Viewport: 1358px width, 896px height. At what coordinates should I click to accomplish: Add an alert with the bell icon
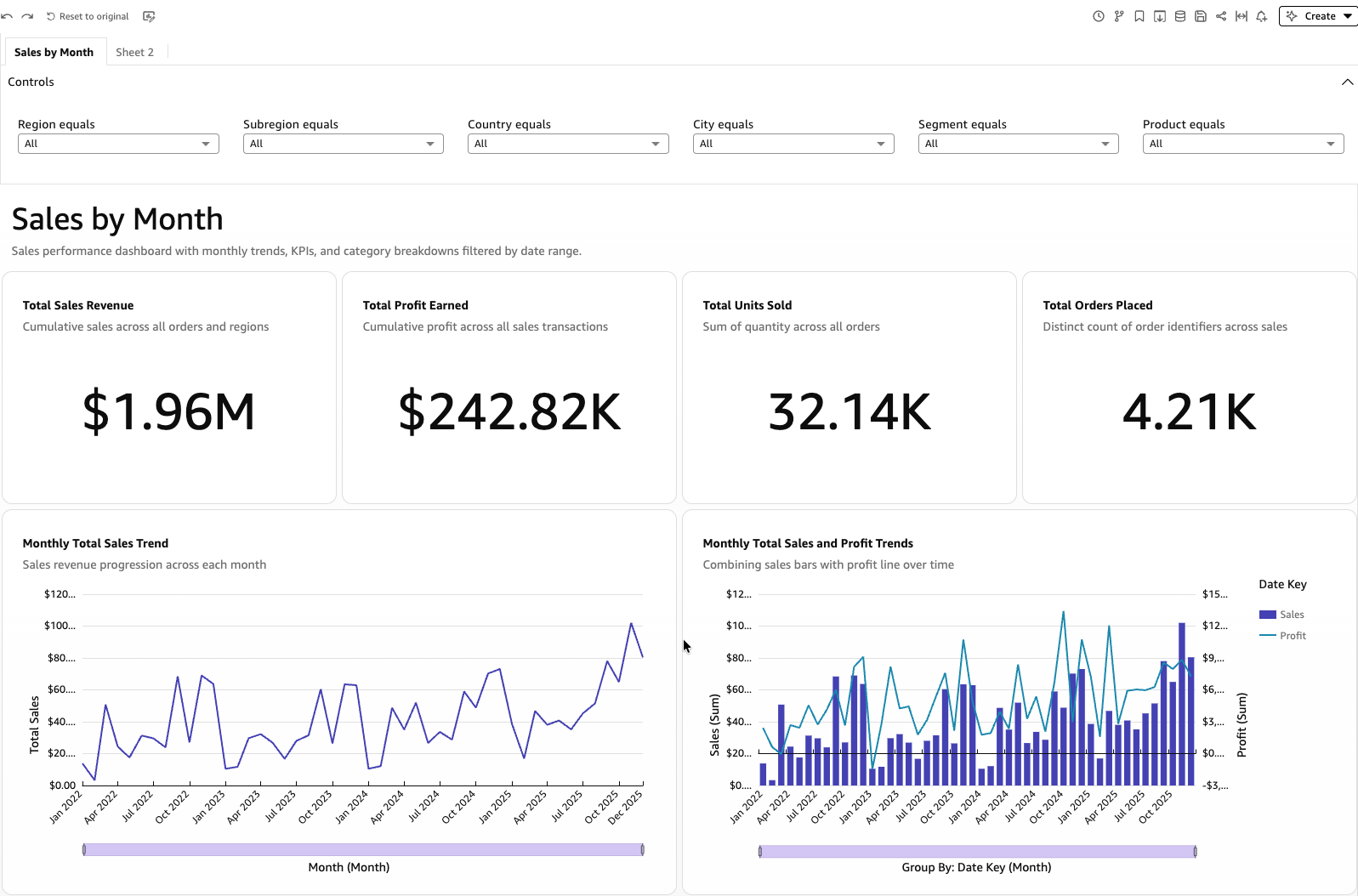pyautogui.click(x=1262, y=16)
